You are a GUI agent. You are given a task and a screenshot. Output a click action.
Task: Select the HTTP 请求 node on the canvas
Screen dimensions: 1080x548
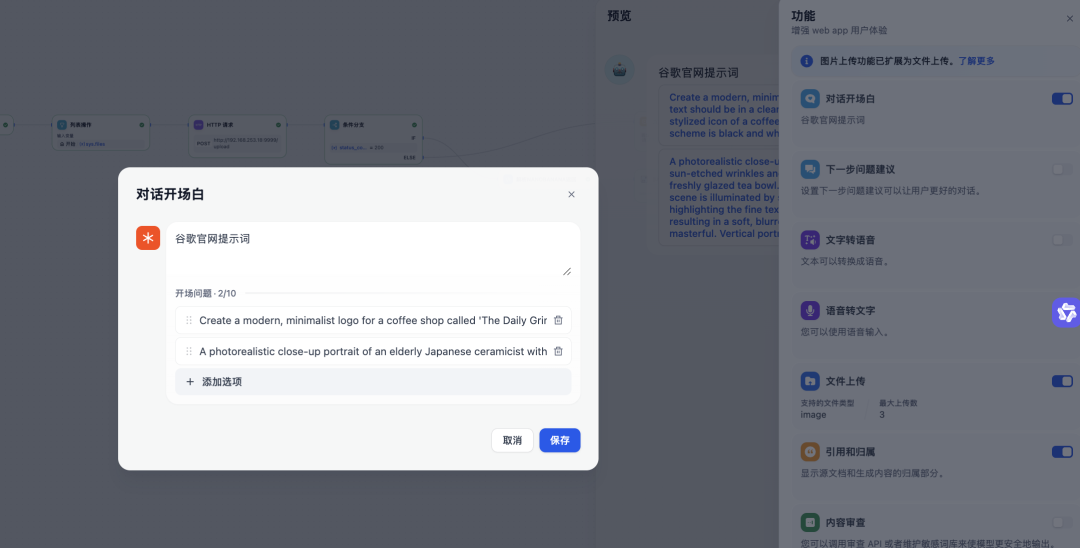237,136
